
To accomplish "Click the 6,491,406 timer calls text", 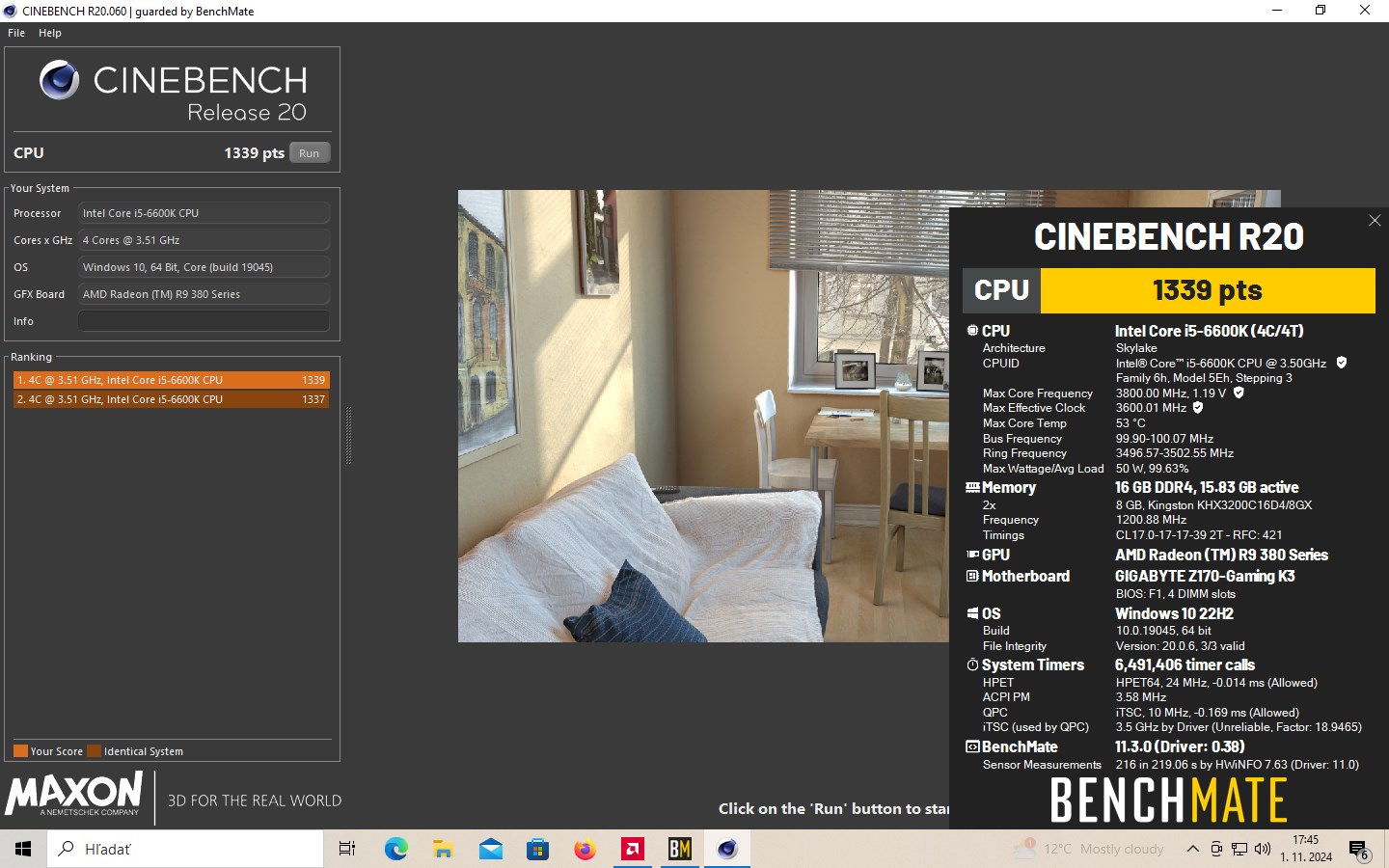I will 1185,665.
